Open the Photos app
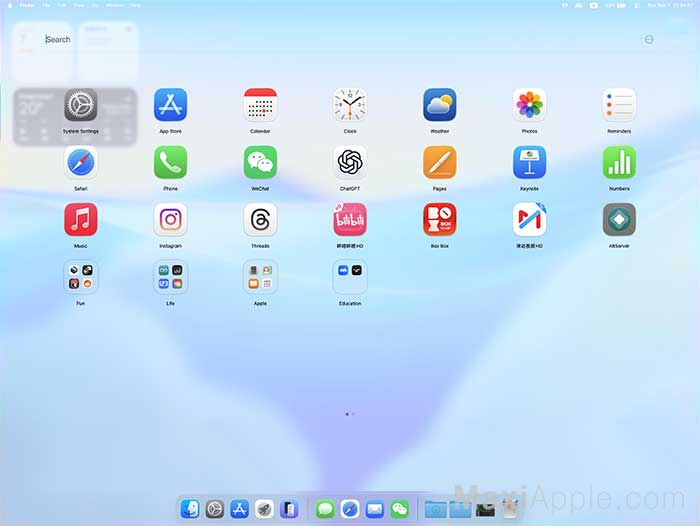Image resolution: width=700 pixels, height=526 pixels. pyautogui.click(x=529, y=105)
